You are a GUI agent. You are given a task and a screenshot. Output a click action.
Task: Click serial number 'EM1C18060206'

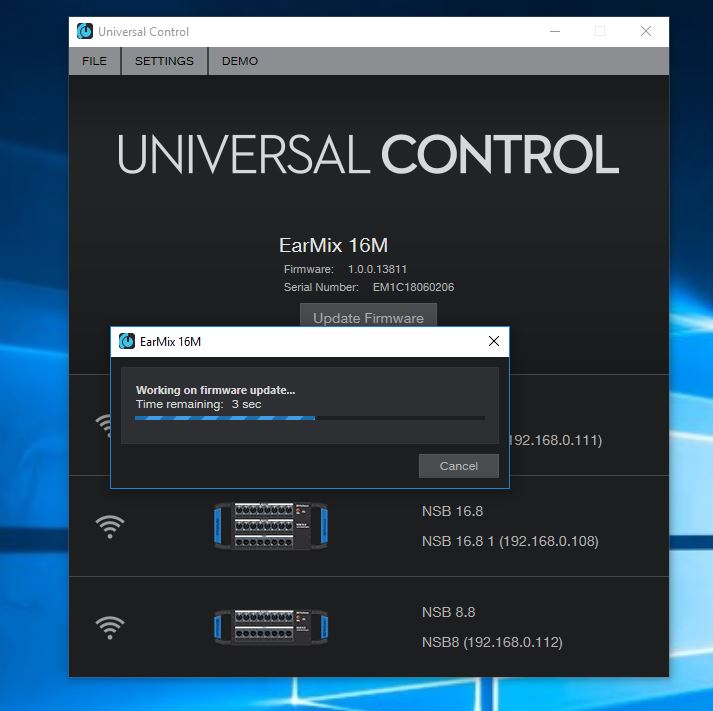(x=413, y=287)
